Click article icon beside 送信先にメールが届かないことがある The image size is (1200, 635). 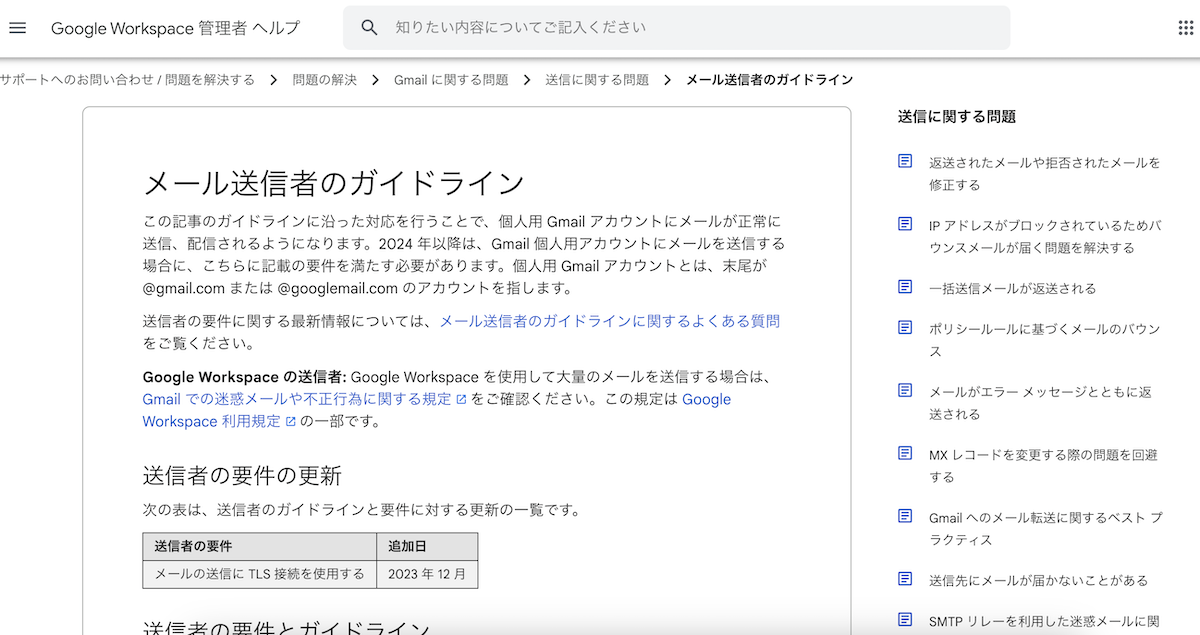tap(905, 579)
